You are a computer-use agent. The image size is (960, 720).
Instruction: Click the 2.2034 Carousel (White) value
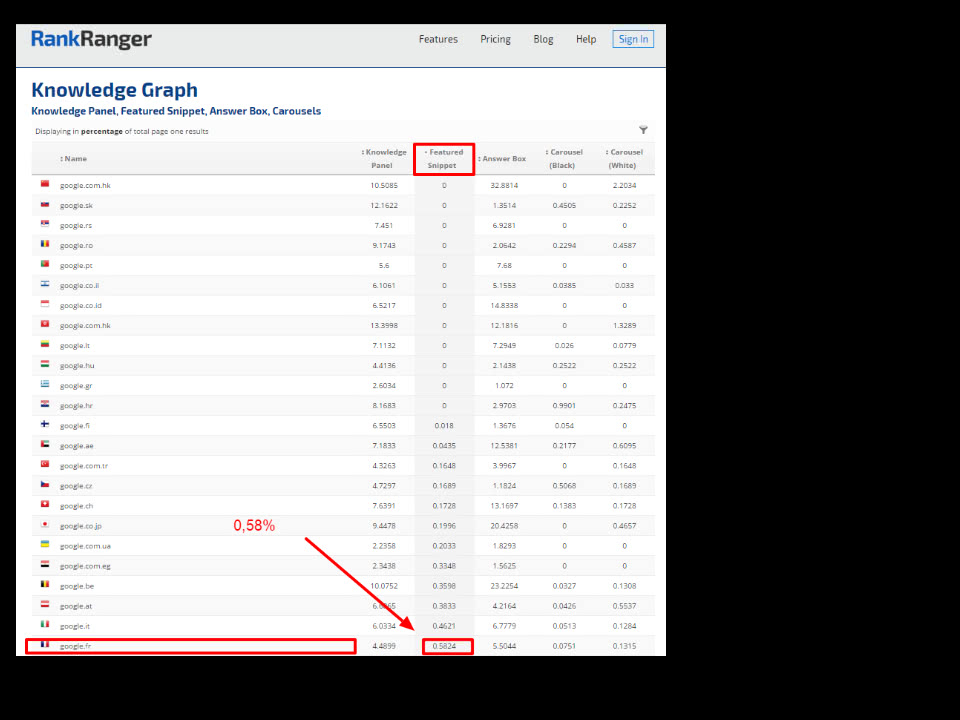tap(624, 185)
